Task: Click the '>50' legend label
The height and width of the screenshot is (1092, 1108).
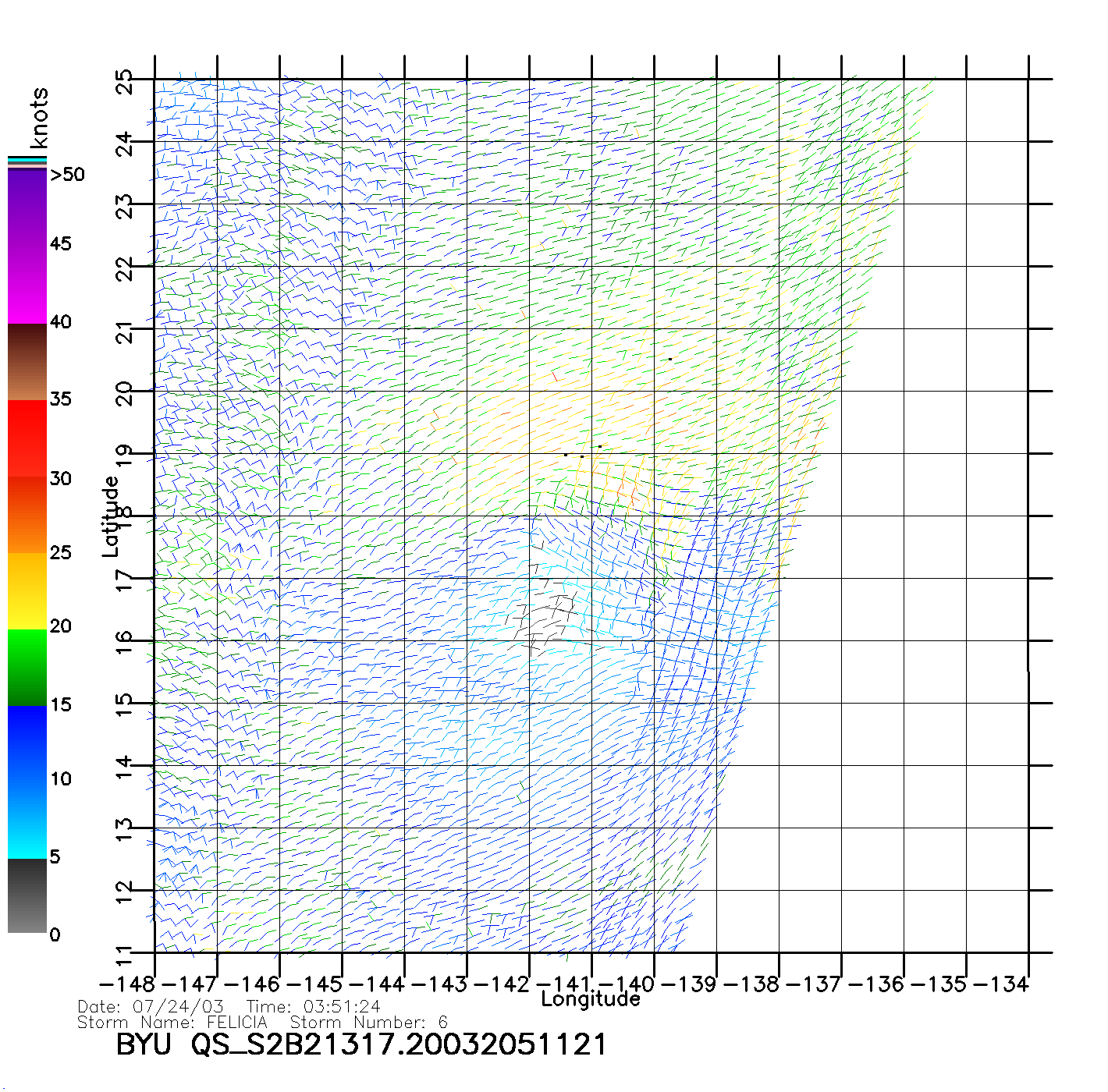Action: coord(67,175)
